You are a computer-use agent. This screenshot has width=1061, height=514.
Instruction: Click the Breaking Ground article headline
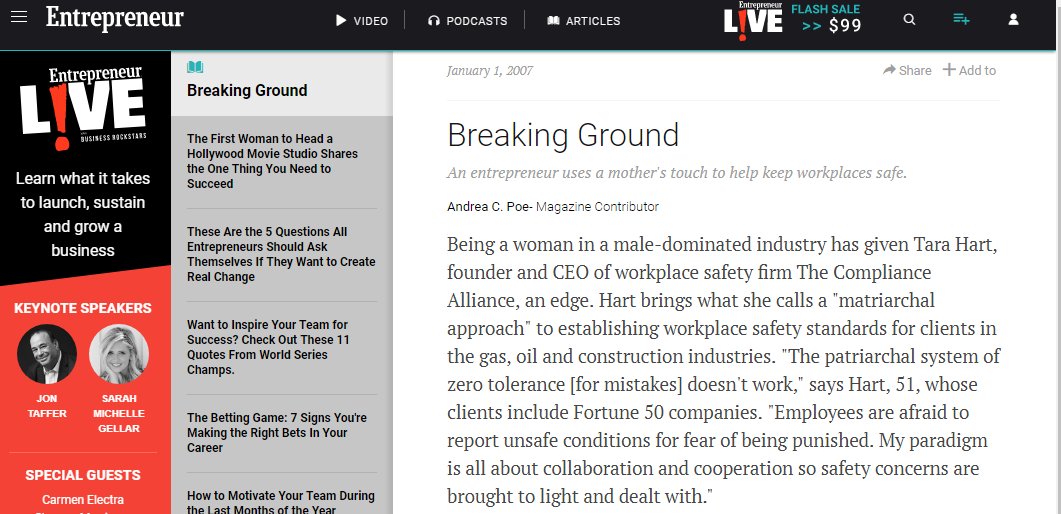(x=563, y=135)
